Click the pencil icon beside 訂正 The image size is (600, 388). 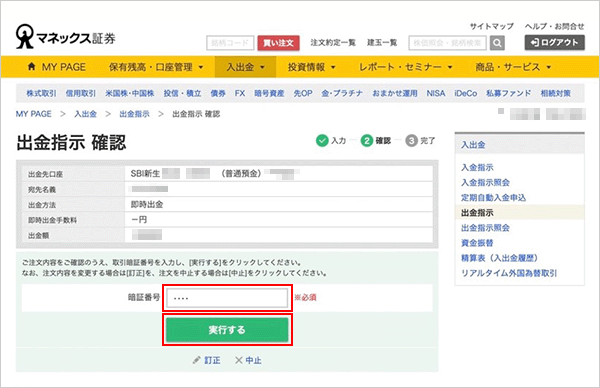[x=196, y=360]
